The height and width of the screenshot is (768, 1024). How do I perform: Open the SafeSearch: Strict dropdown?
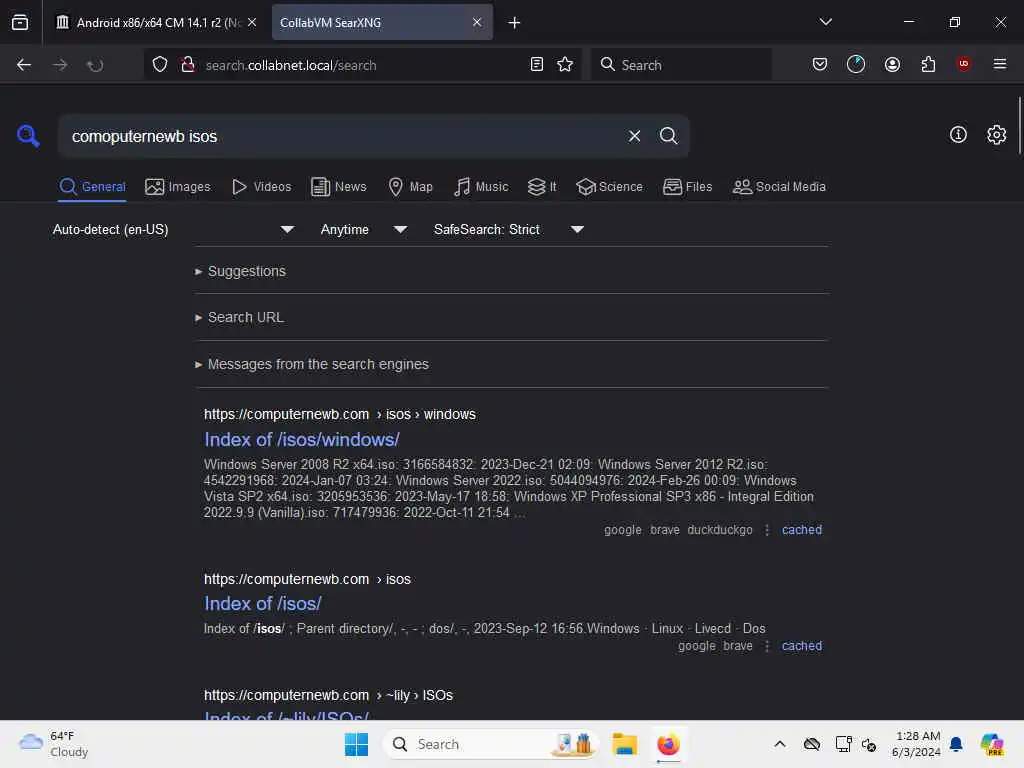tap(509, 229)
